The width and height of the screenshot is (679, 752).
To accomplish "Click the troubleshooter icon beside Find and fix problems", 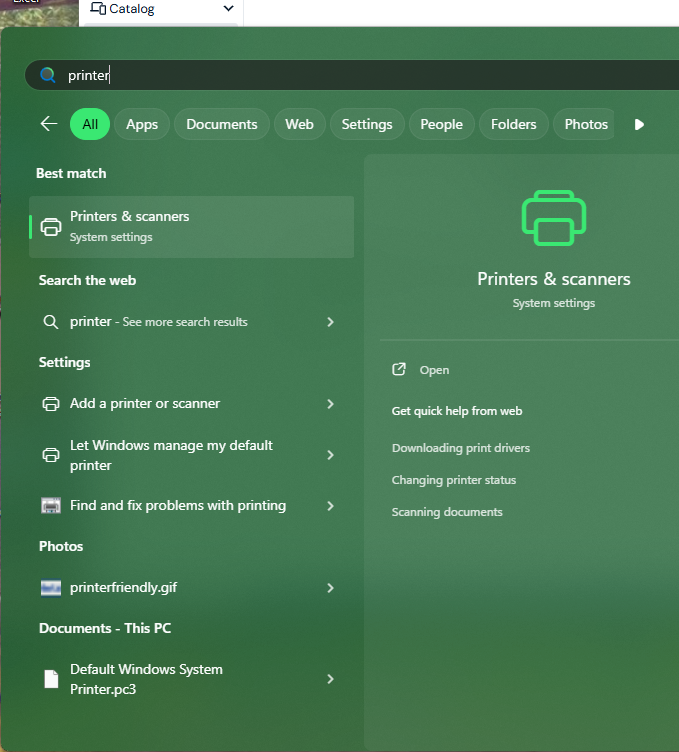I will click(x=51, y=505).
